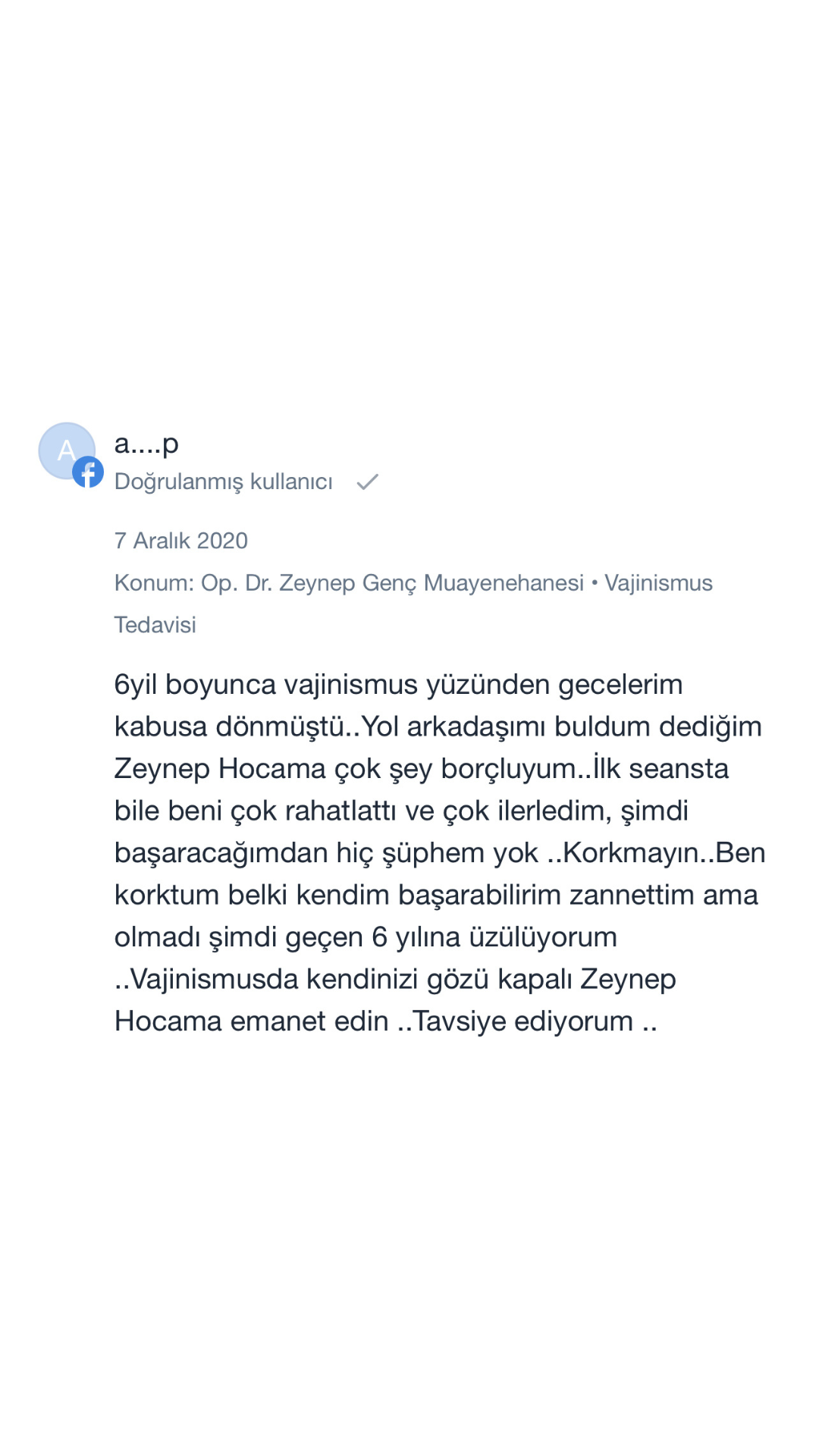
Task: Click the word "Tedavisi" under the location
Action: coord(155,625)
